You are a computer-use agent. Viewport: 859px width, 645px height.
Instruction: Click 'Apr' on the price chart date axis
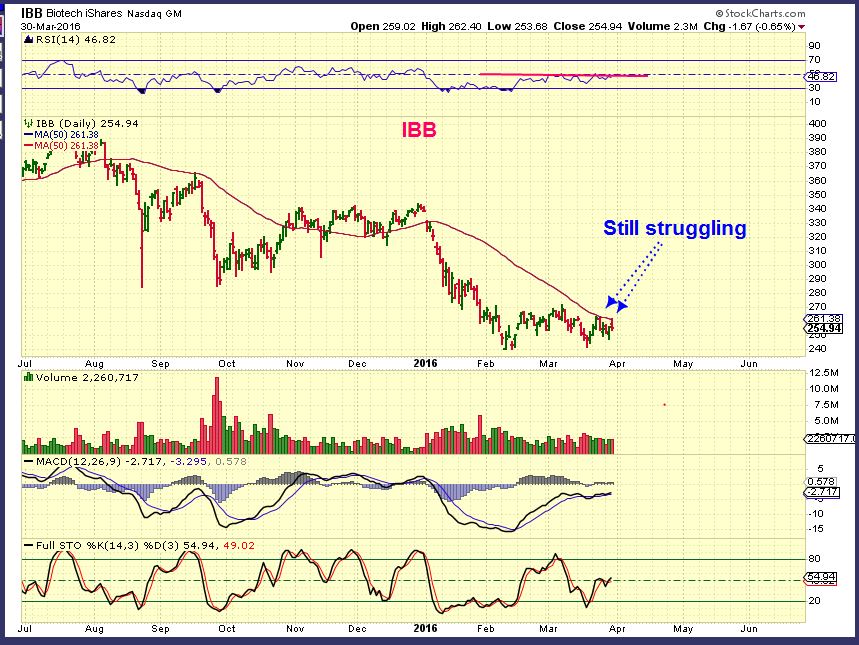tap(617, 363)
